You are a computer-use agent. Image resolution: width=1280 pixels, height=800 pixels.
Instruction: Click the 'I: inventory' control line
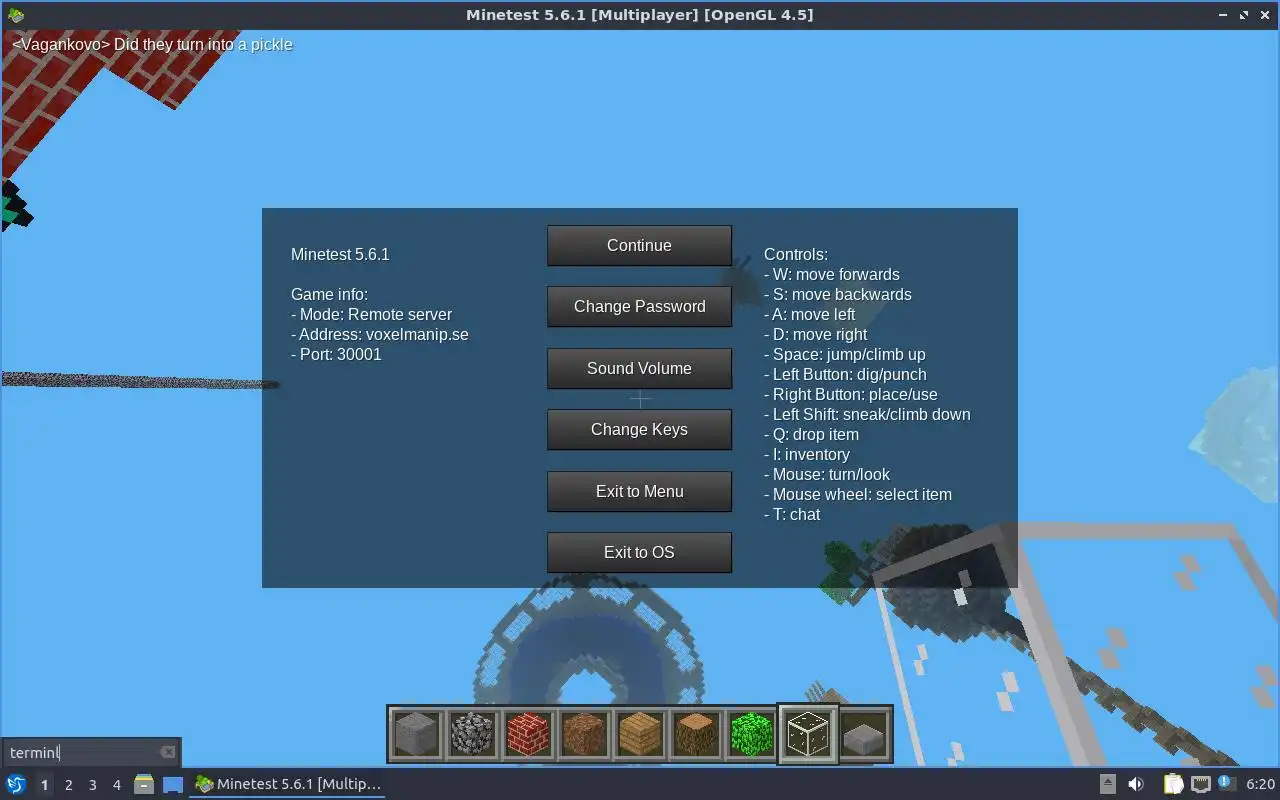point(807,454)
